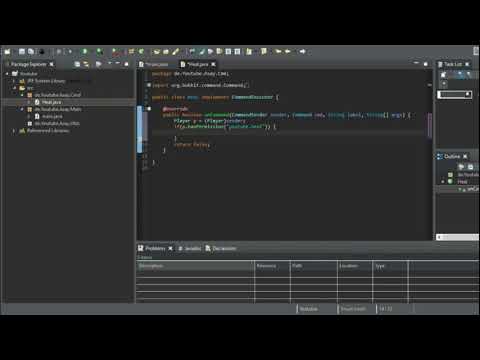
Task: Open External Tools red toolbox icon
Action: pos(115,52)
